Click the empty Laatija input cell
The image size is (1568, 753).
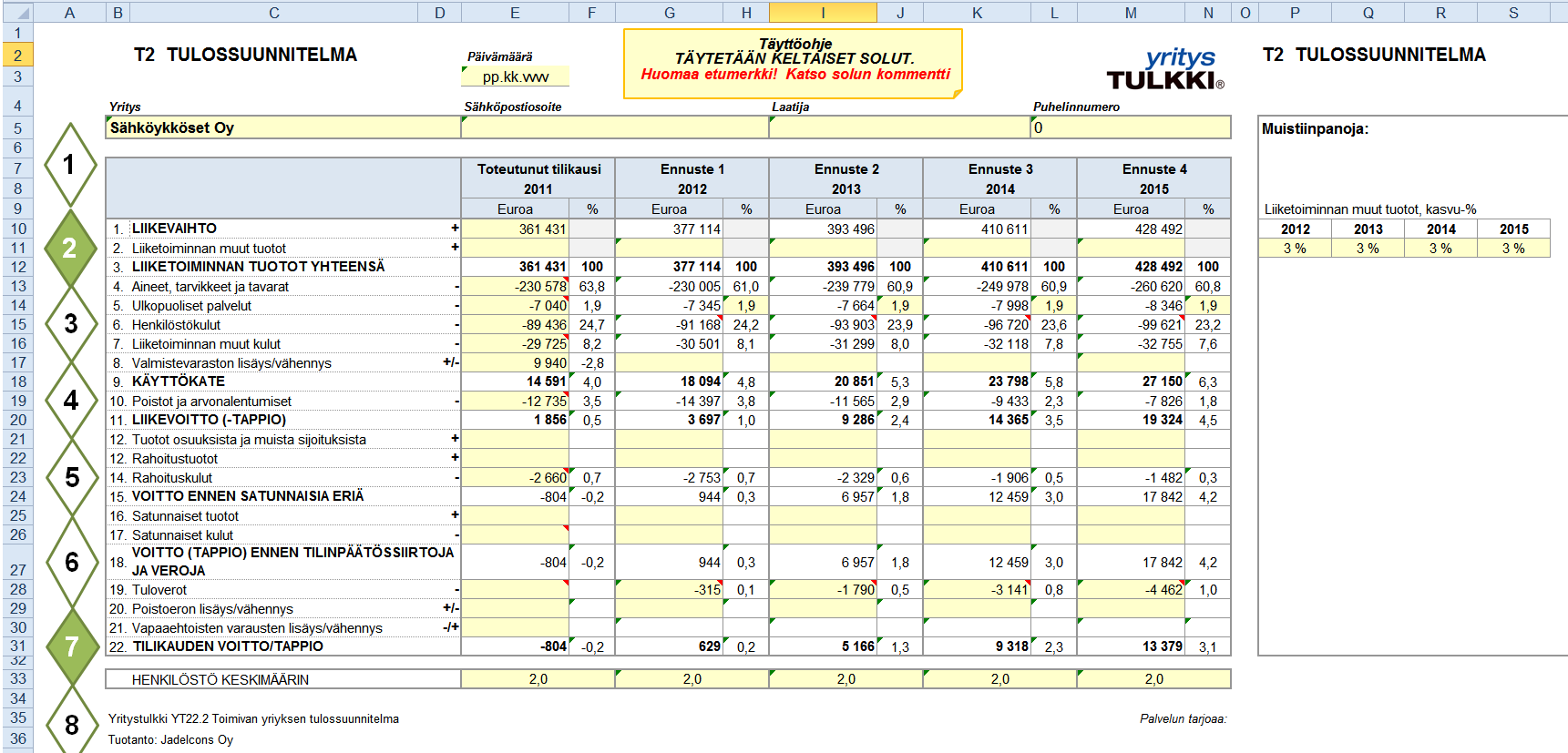click(x=900, y=127)
